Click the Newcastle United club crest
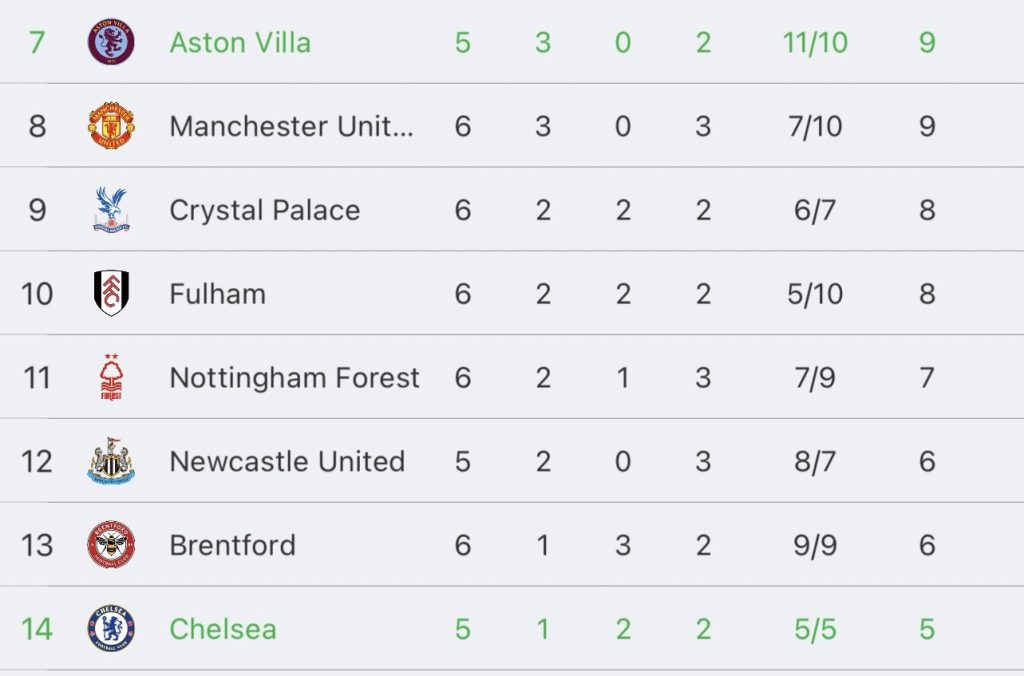 click(x=111, y=461)
